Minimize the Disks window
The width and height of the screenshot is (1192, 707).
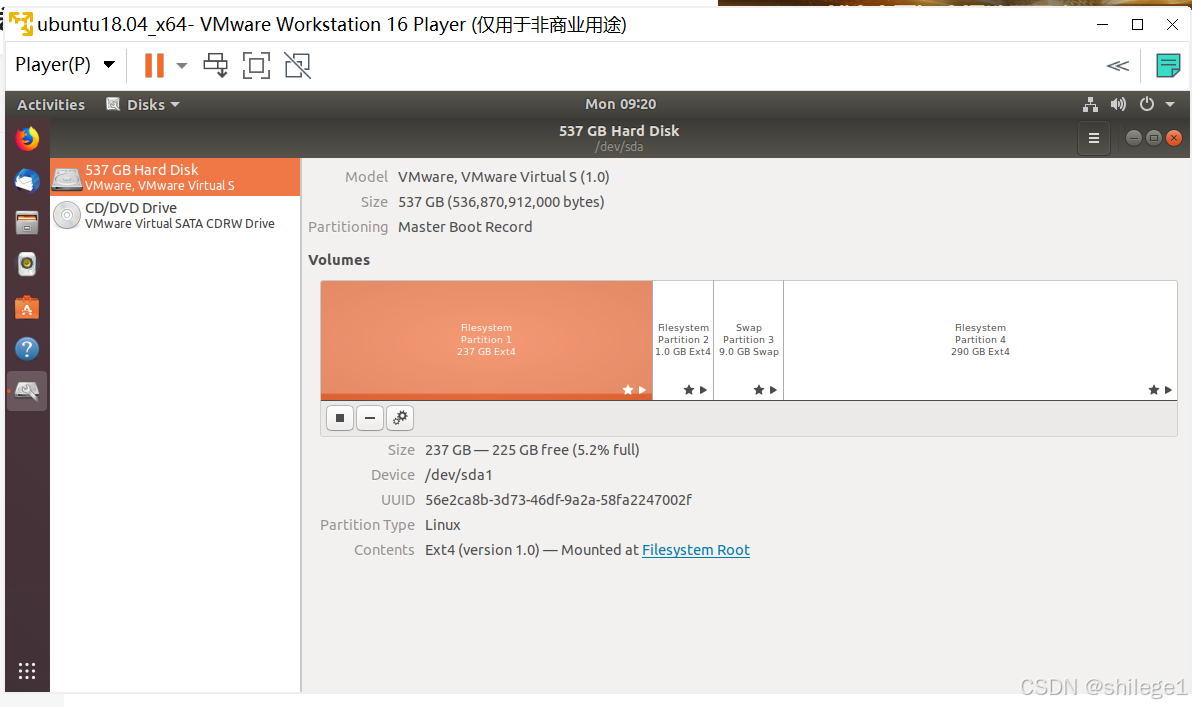1133,138
